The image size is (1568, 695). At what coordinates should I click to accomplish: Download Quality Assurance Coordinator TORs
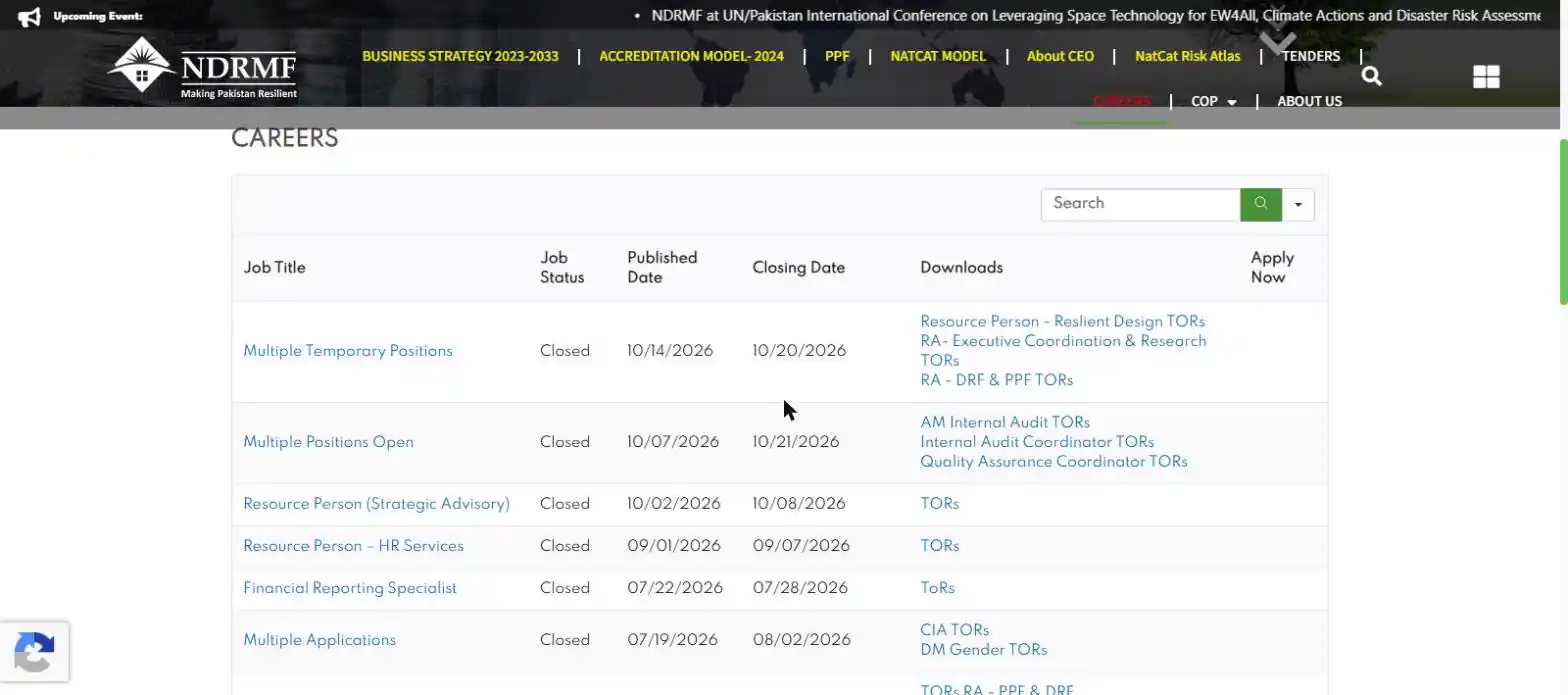1054,462
